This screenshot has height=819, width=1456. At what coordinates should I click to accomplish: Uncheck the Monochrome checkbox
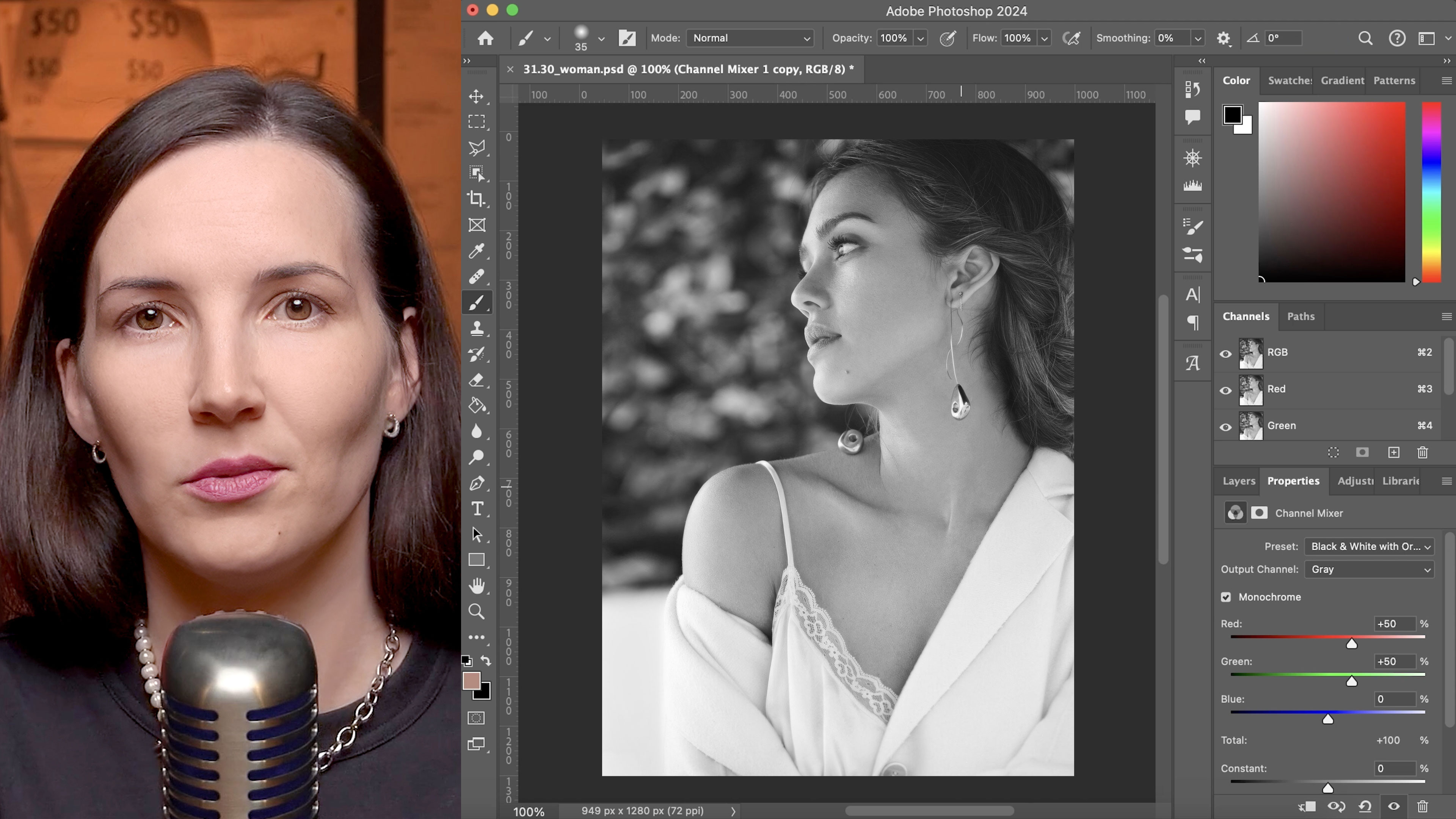pos(1226,598)
